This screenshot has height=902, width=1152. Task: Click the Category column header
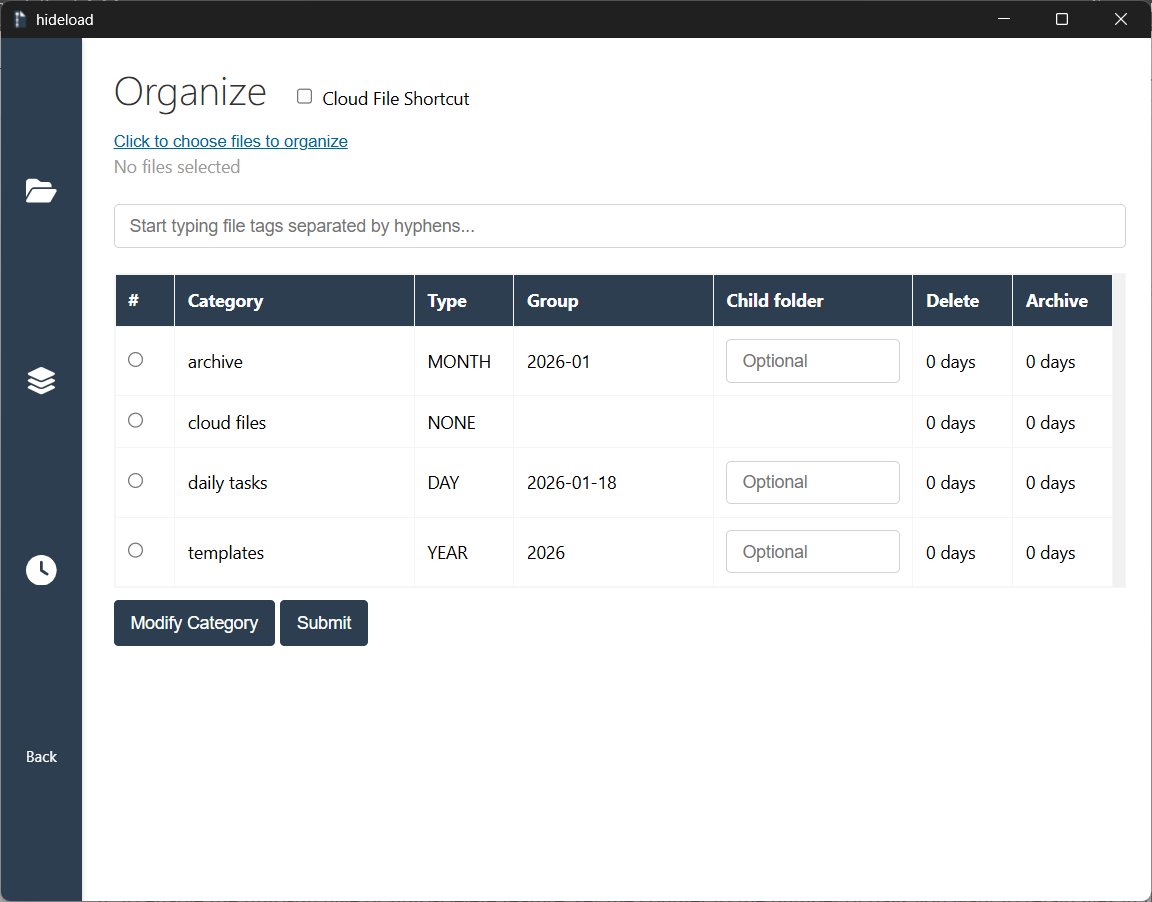pyautogui.click(x=225, y=300)
